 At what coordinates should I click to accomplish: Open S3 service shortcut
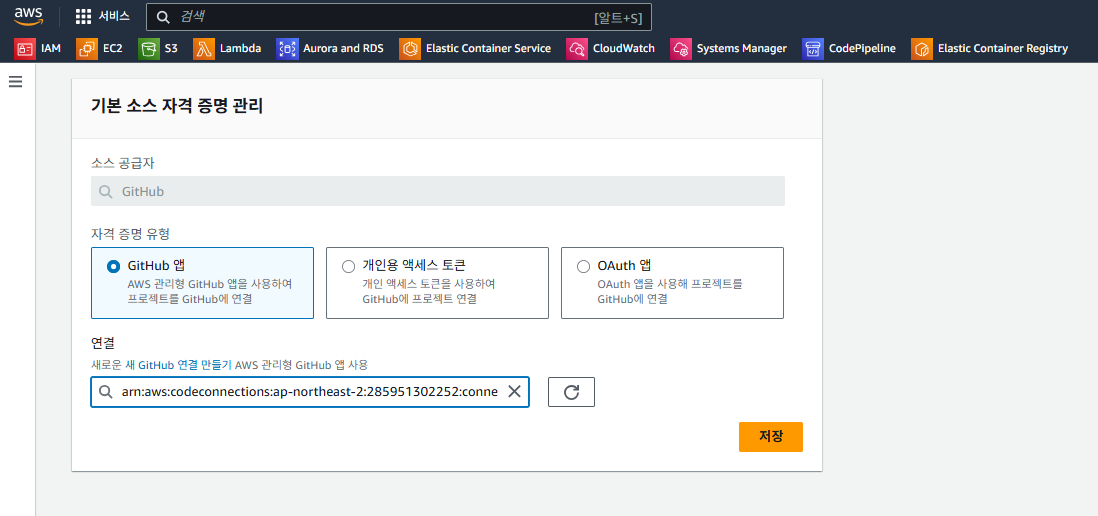tap(158, 48)
